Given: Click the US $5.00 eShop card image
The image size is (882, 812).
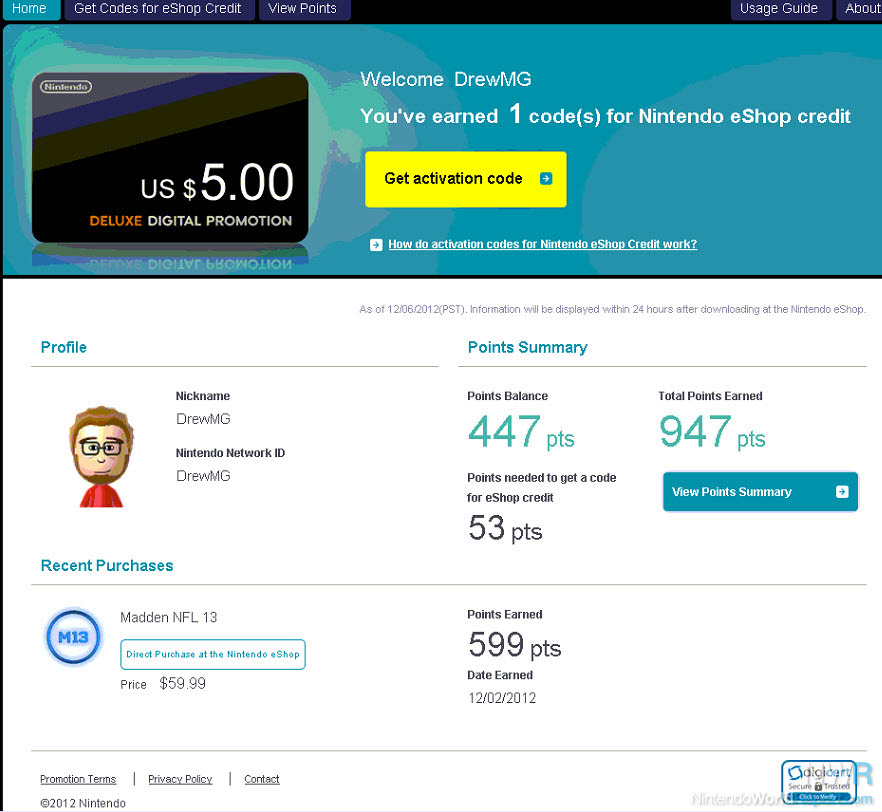Looking at the screenshot, I should pyautogui.click(x=170, y=157).
